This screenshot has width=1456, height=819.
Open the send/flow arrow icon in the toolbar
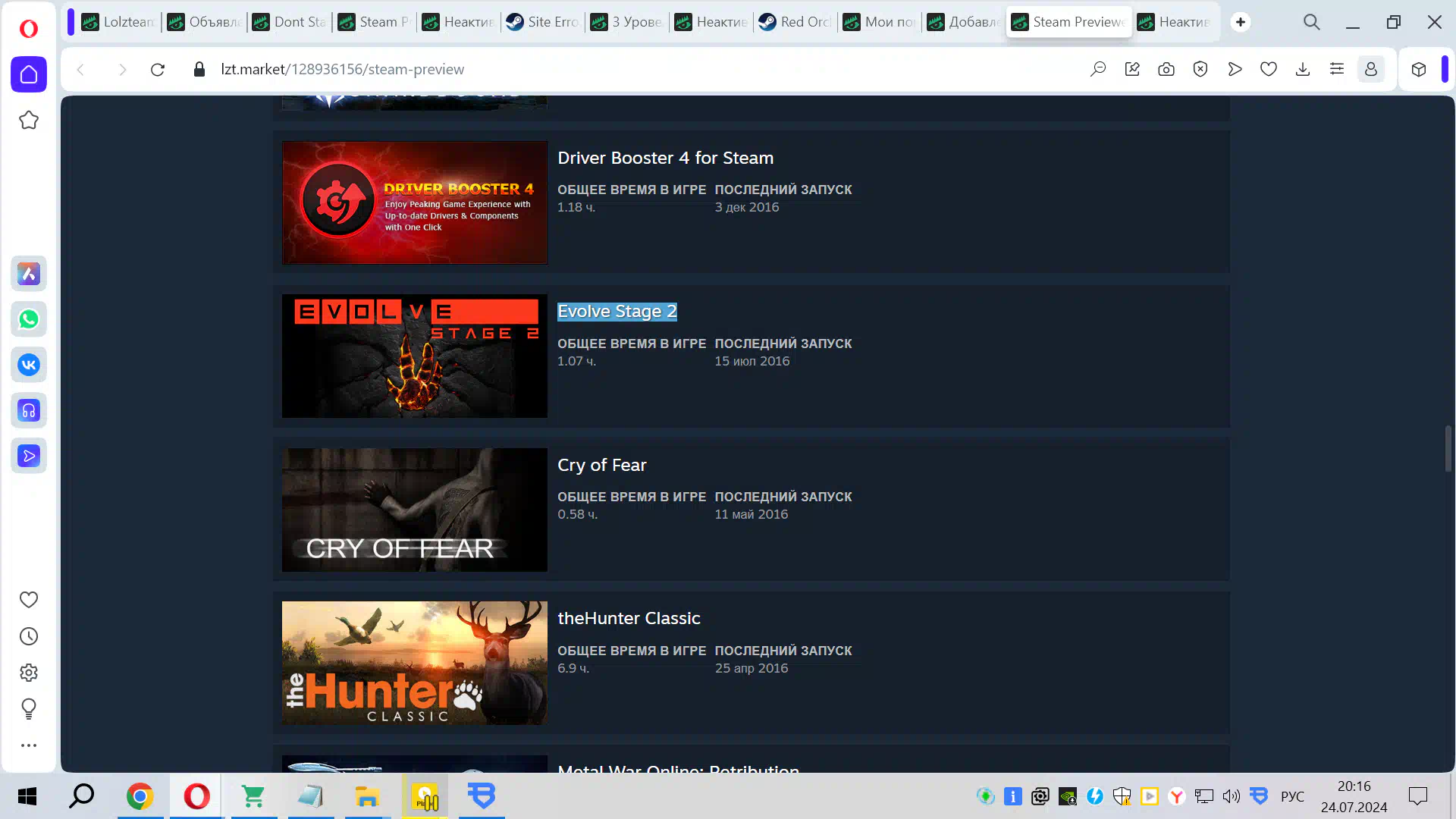[x=1235, y=69]
